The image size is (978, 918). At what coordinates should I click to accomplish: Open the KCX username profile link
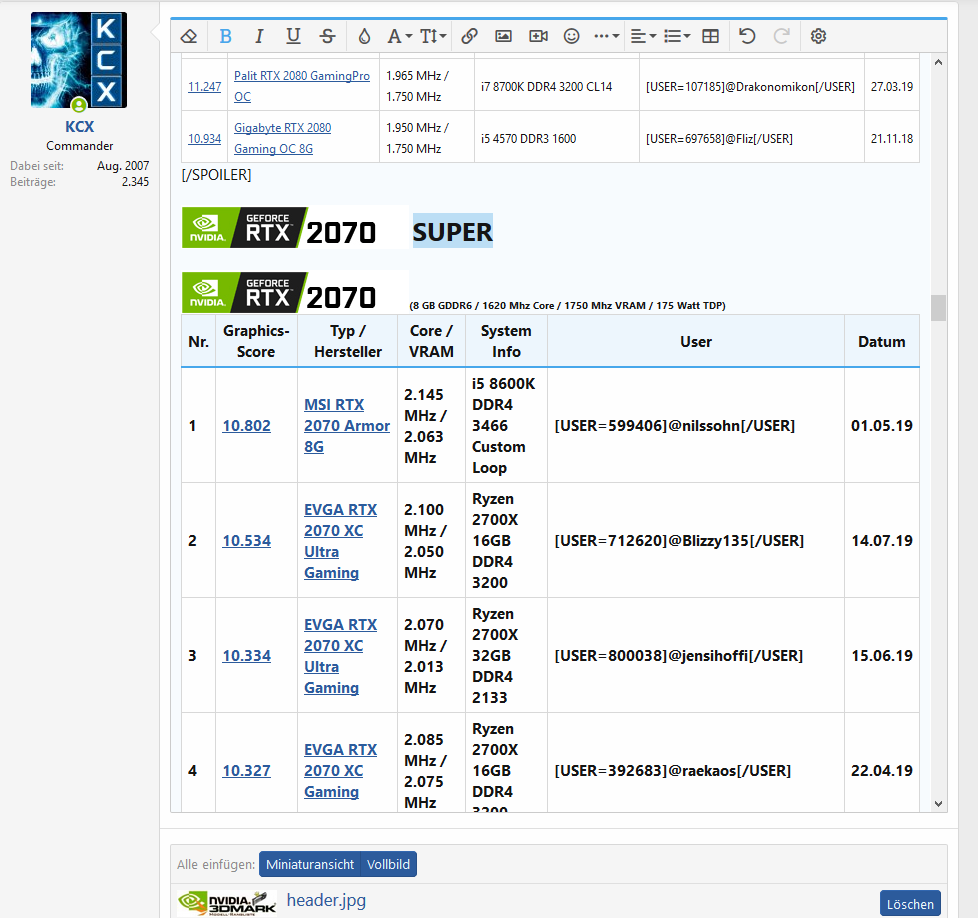click(x=79, y=127)
